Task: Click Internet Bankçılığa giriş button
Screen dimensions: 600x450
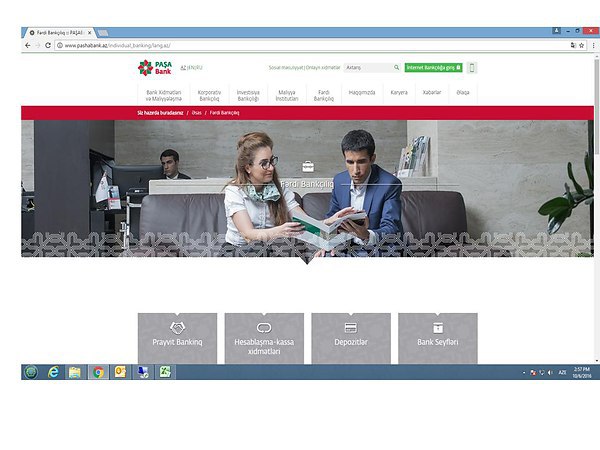Action: (433, 68)
